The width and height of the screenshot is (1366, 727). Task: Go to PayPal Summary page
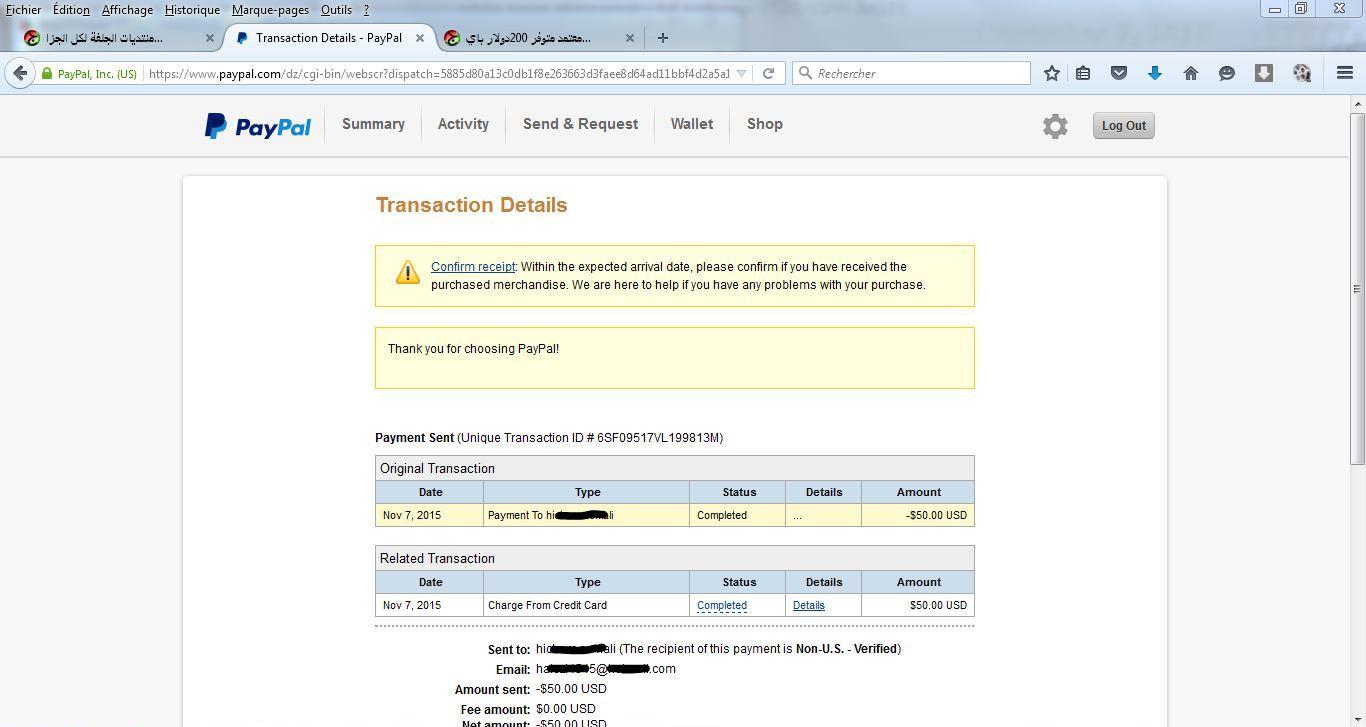coord(373,124)
